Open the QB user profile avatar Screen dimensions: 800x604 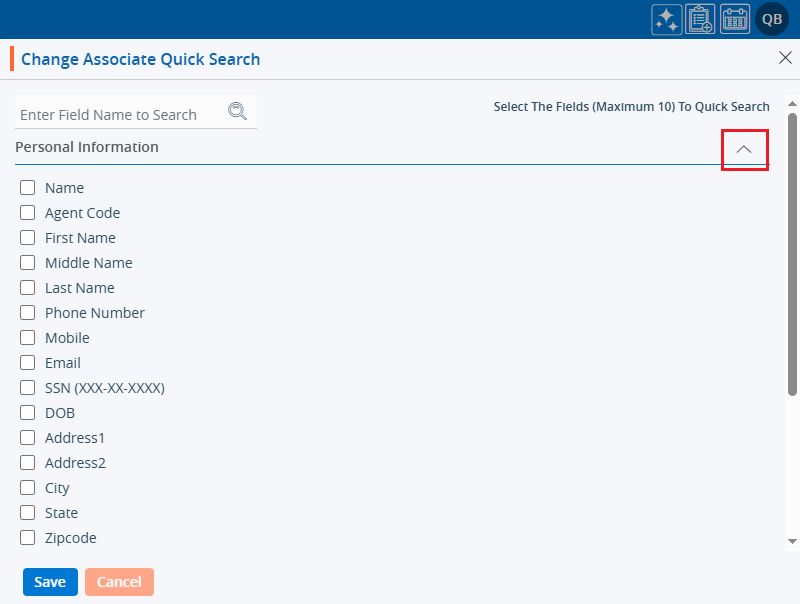coord(772,19)
